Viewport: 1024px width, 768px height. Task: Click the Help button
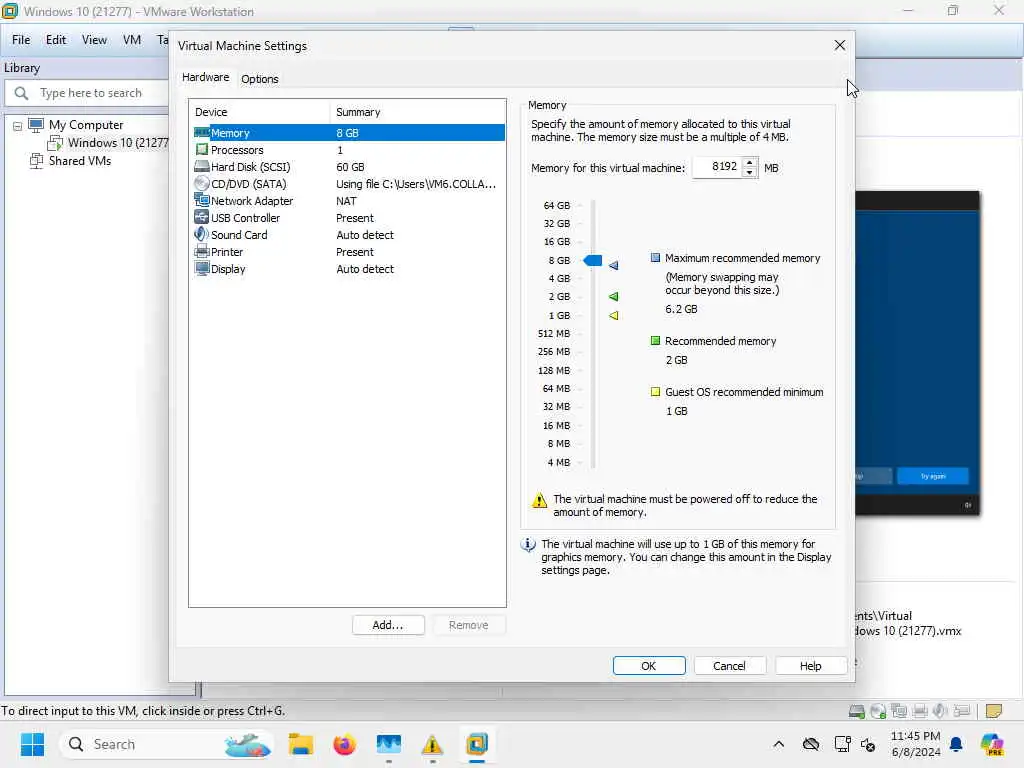pyautogui.click(x=810, y=665)
